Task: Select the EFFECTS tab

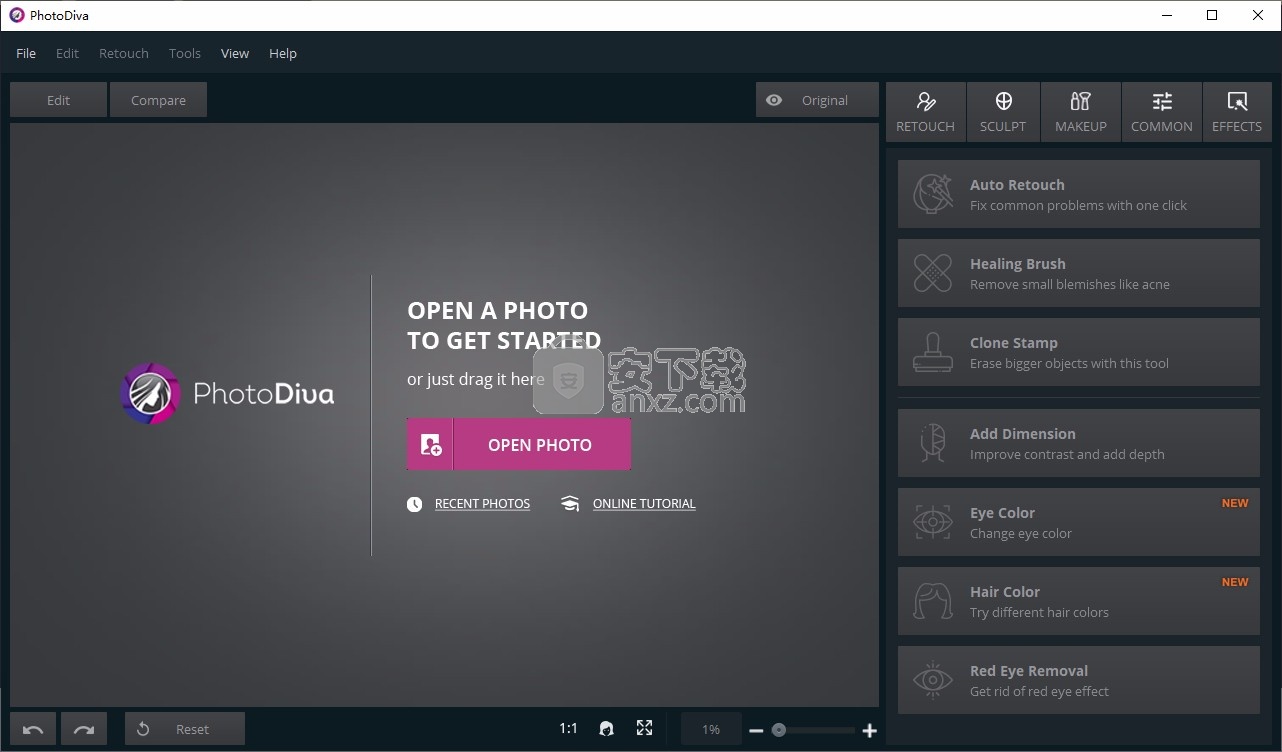Action: coord(1237,112)
